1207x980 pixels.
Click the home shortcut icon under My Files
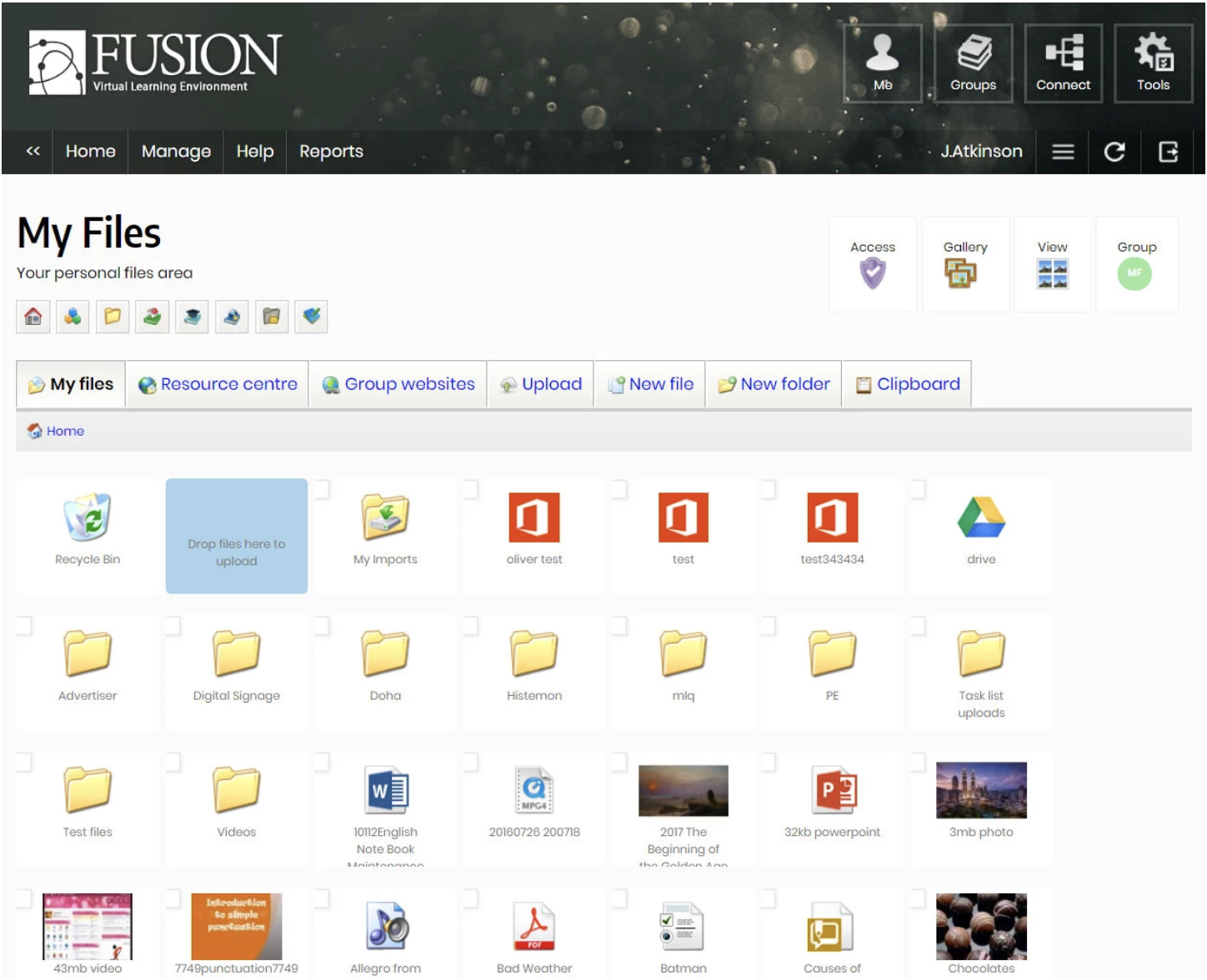click(33, 317)
